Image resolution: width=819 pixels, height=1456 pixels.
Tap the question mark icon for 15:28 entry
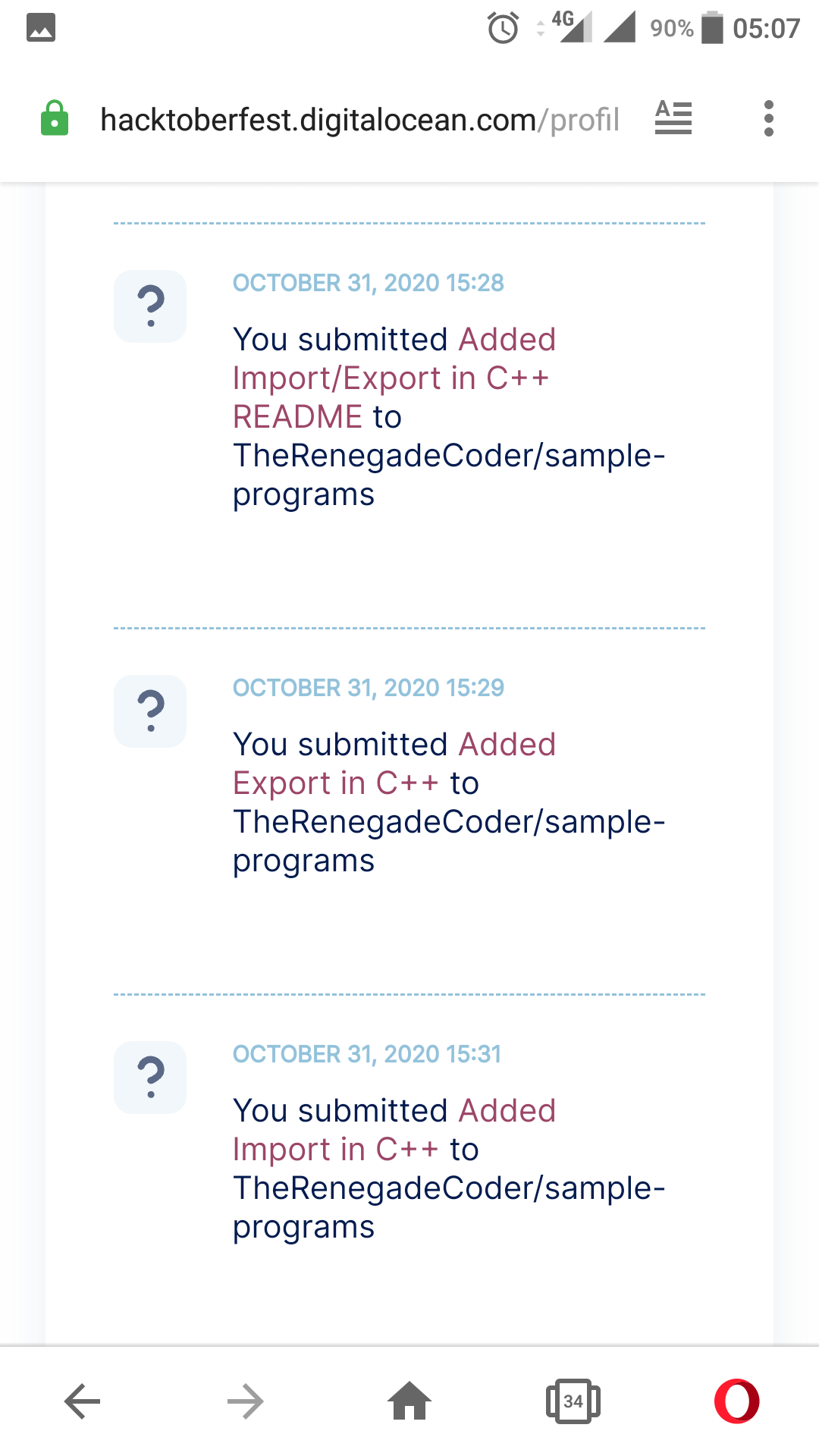pos(150,306)
